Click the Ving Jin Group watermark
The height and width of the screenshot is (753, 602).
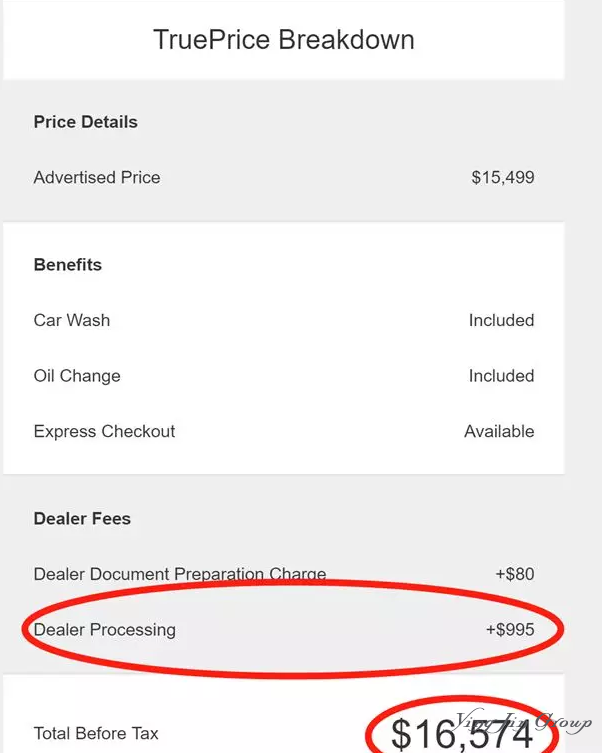(523, 722)
